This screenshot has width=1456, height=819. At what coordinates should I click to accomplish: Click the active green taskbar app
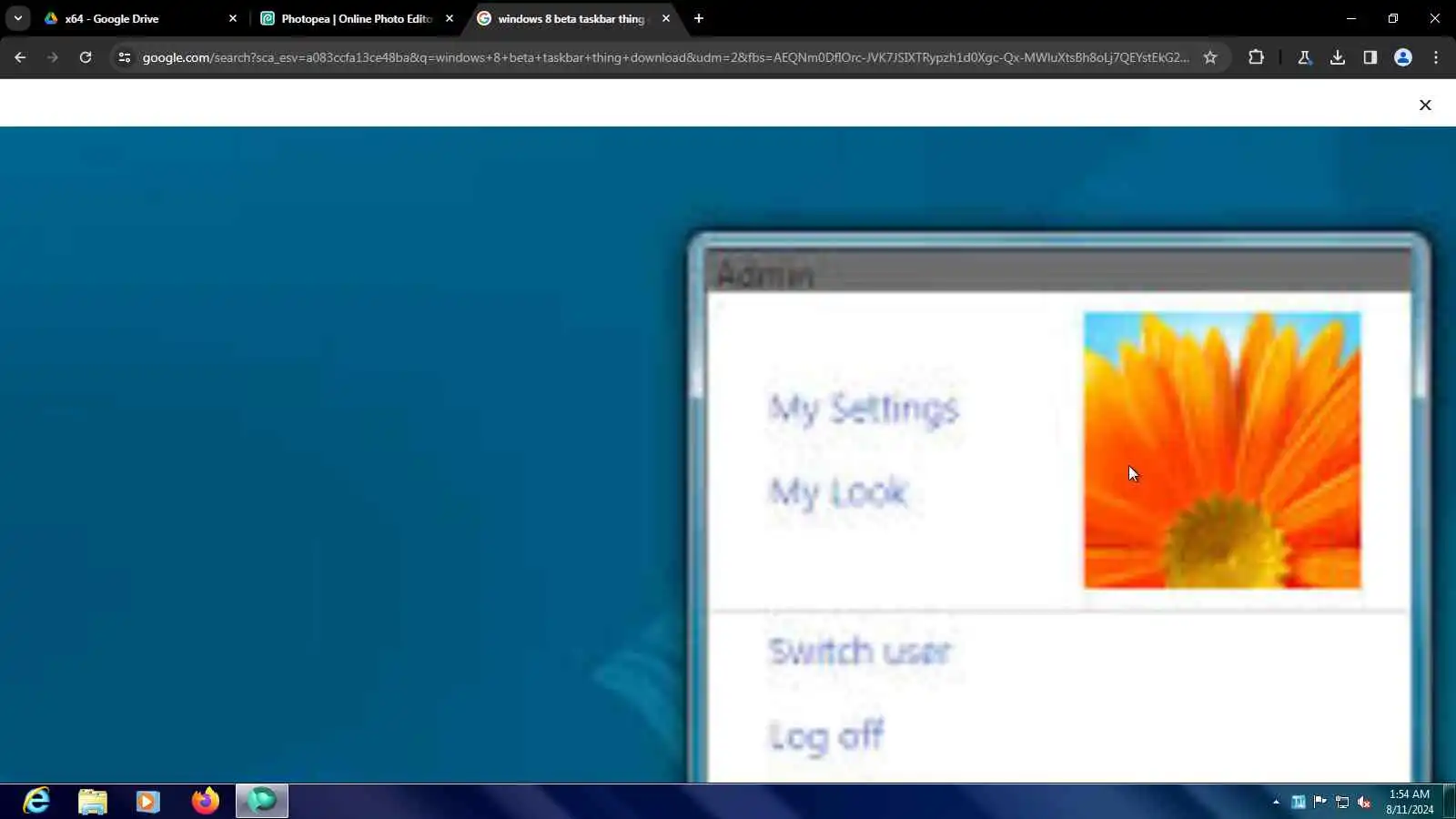pos(262,801)
